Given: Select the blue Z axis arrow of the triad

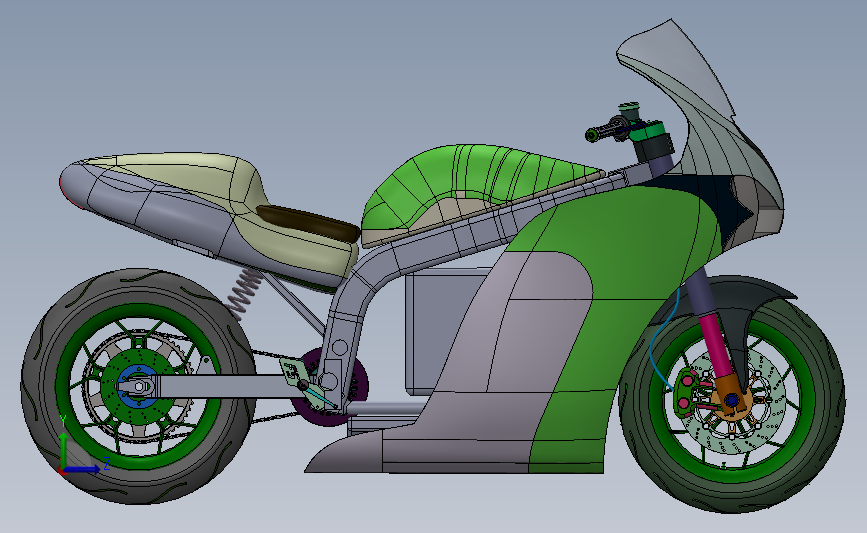Looking at the screenshot, I should point(84,469).
